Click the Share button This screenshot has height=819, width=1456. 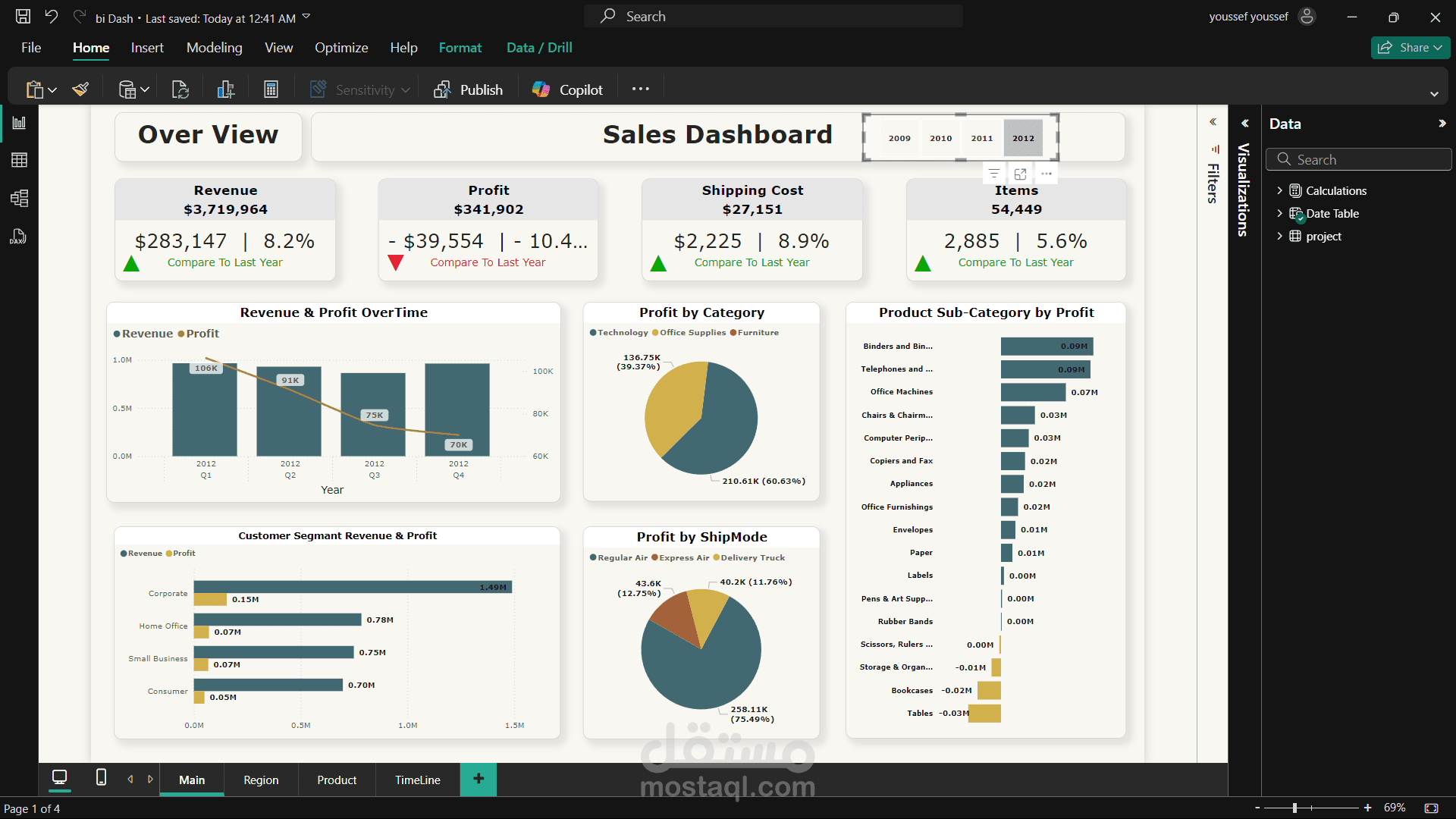[1410, 48]
